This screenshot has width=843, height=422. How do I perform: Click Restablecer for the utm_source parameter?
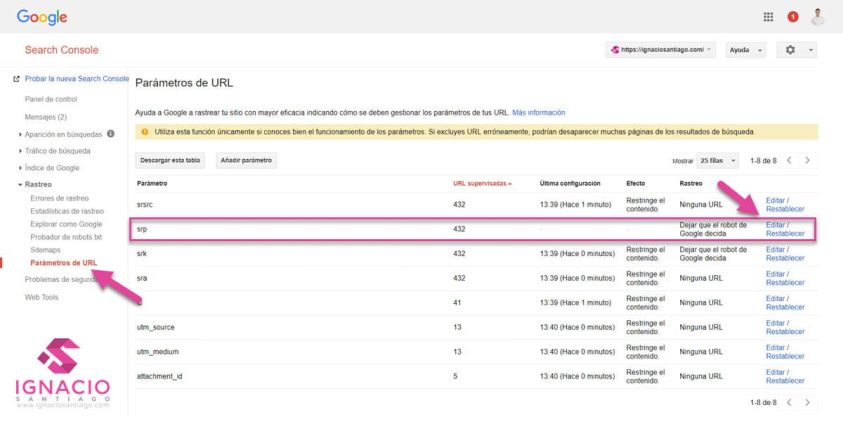[785, 332]
